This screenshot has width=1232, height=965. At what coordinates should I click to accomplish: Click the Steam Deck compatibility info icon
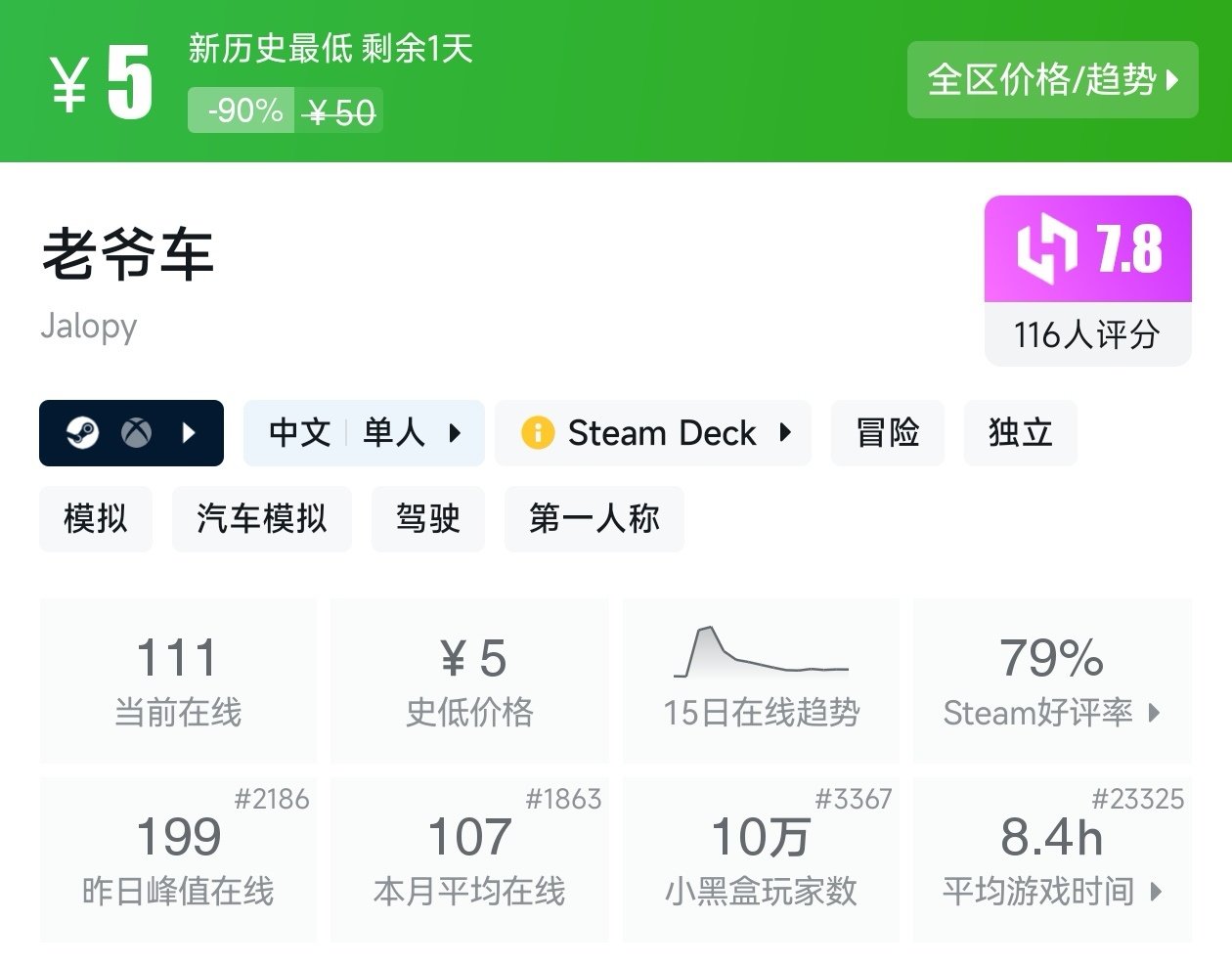[x=537, y=432]
